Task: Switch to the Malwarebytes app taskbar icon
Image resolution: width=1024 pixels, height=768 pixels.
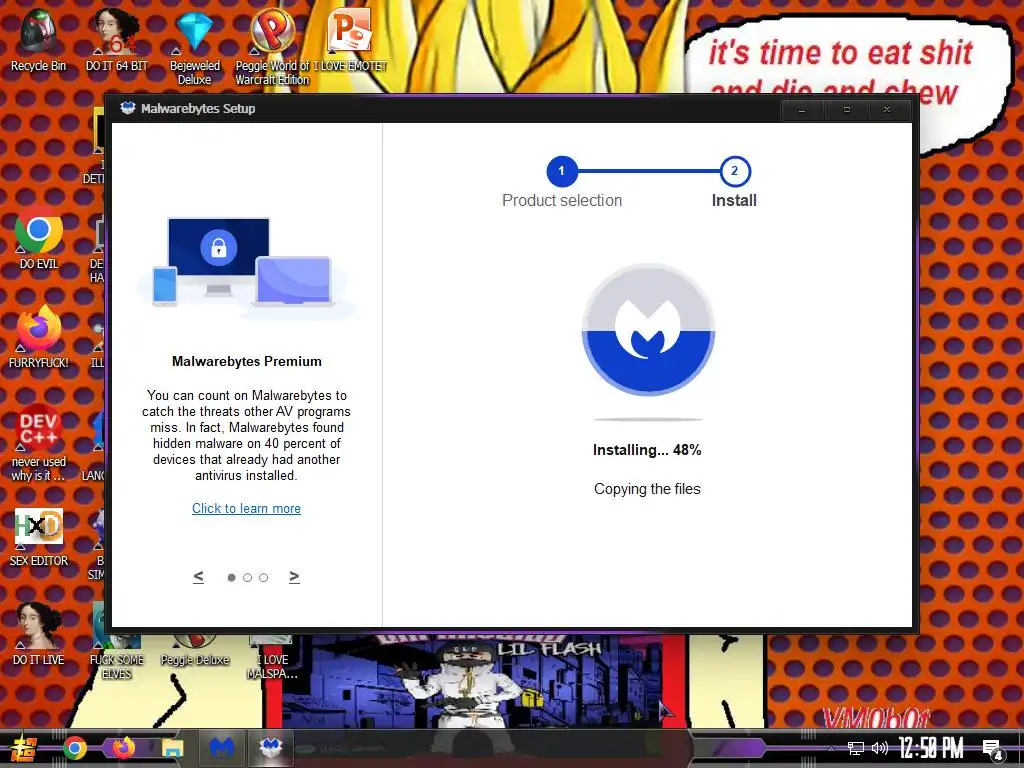Action: pyautogui.click(x=222, y=748)
